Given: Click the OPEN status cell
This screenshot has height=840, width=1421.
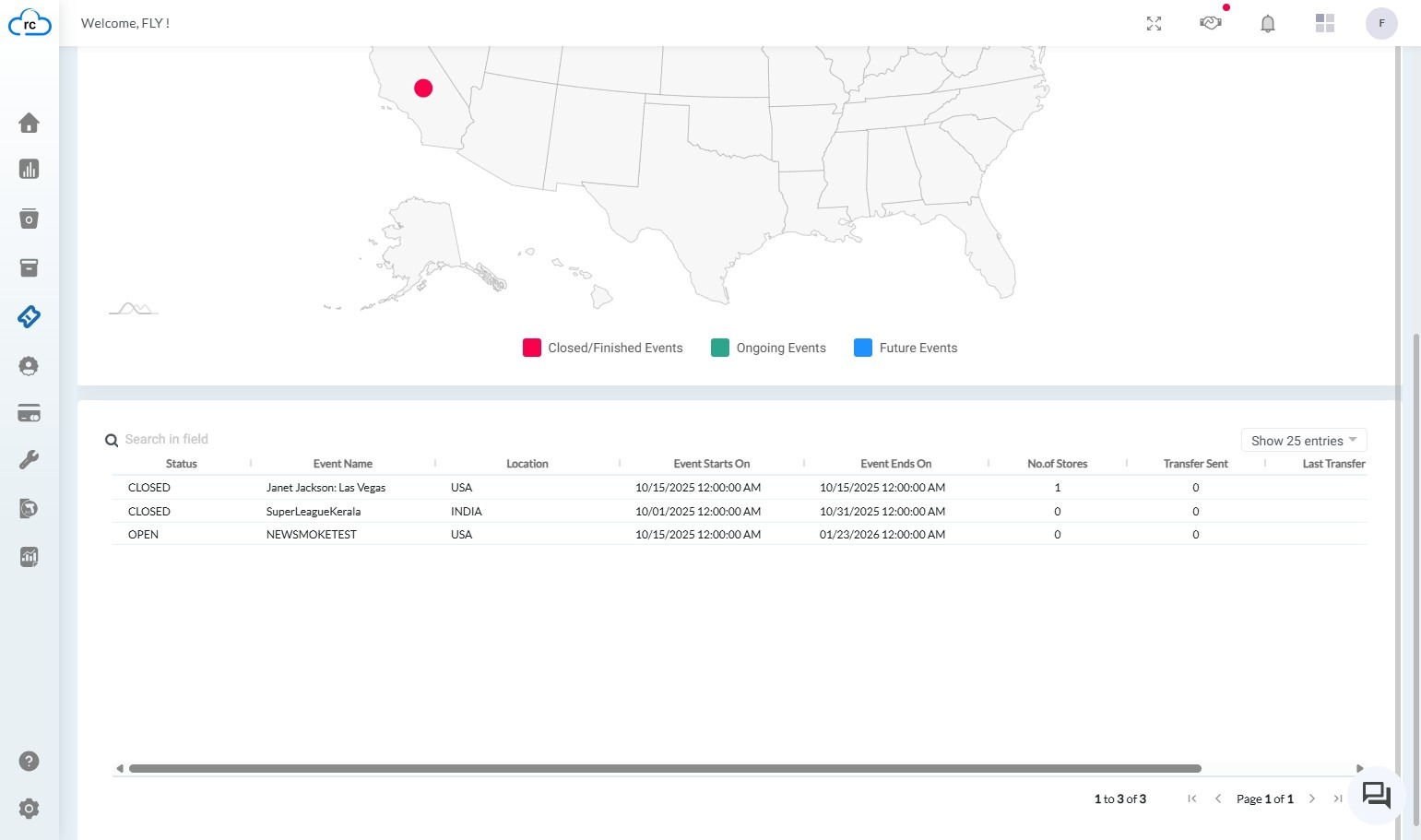Looking at the screenshot, I should [x=143, y=535].
